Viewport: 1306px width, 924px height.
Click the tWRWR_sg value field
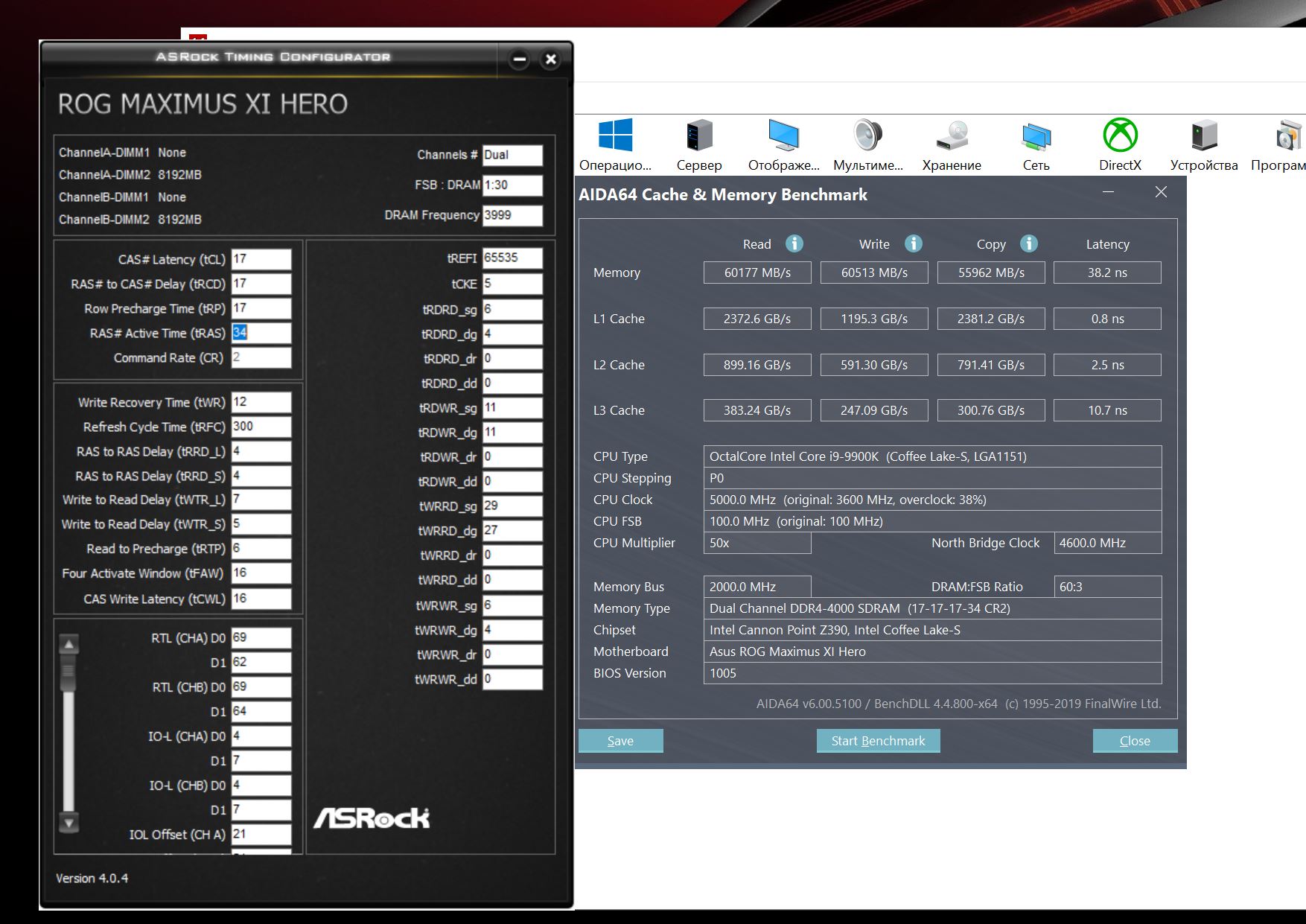[x=513, y=605]
